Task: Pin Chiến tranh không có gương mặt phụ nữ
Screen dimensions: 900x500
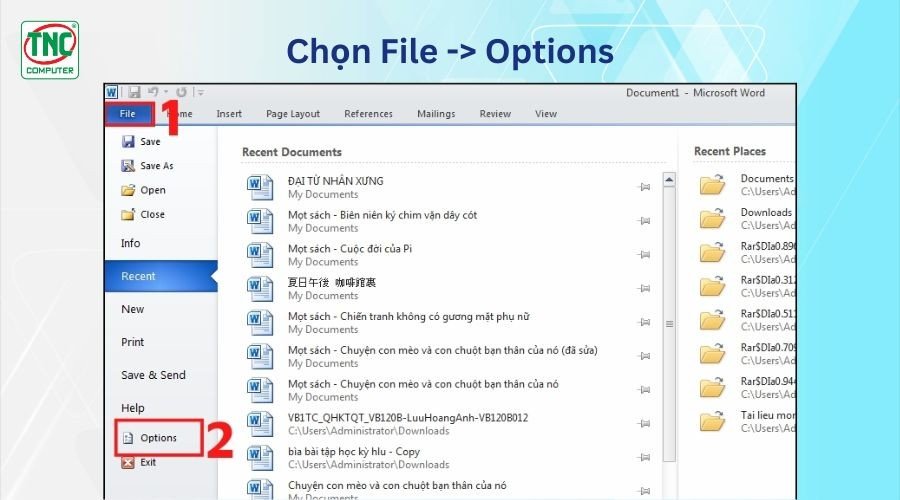Action: [645, 322]
